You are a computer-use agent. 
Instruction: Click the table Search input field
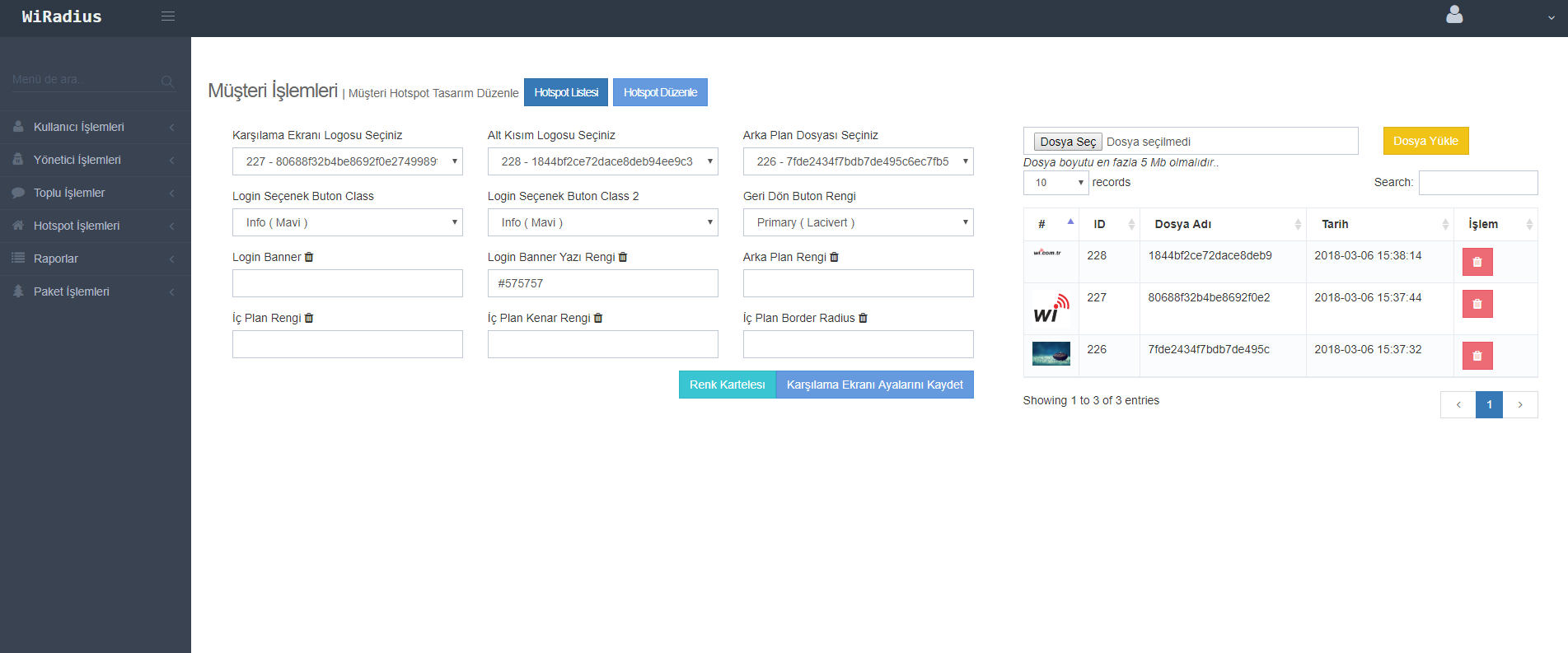(1477, 183)
